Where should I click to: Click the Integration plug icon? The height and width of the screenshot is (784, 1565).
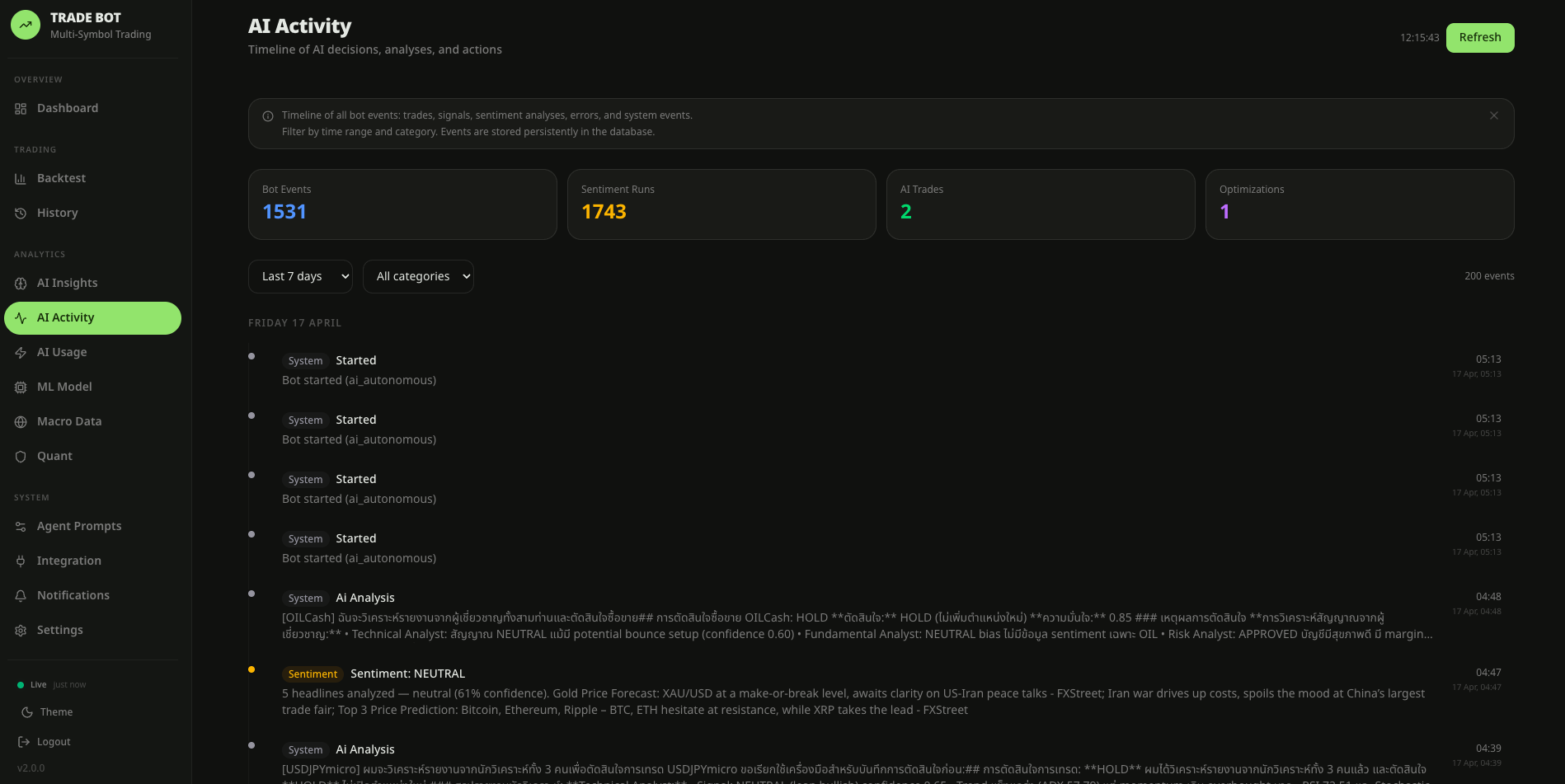click(21, 561)
